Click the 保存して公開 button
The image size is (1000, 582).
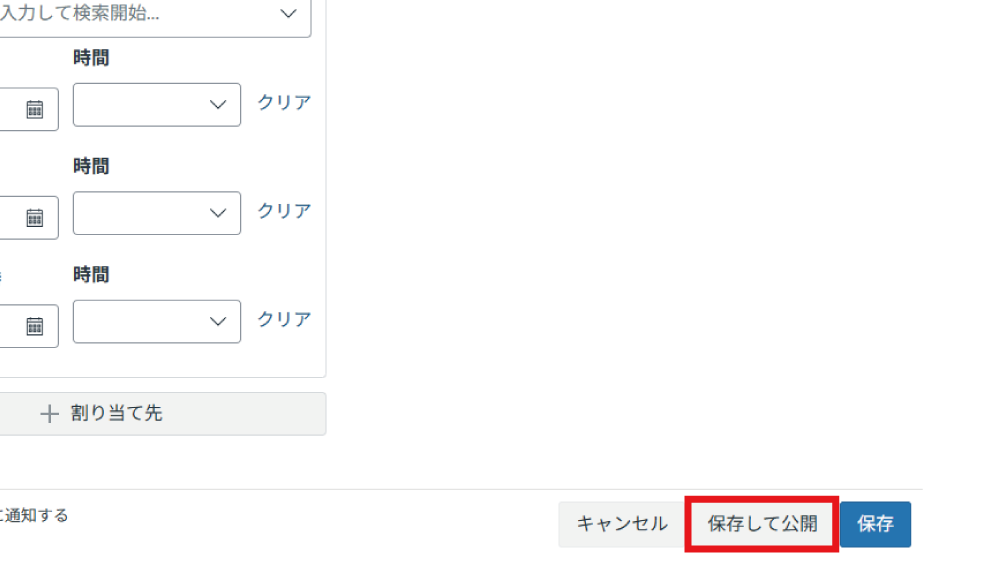click(762, 524)
